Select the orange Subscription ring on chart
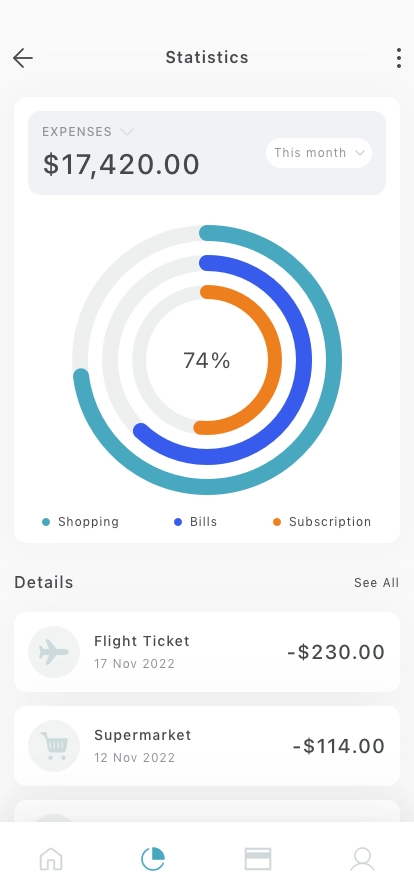Screen dimensions: 414x896 274,360
